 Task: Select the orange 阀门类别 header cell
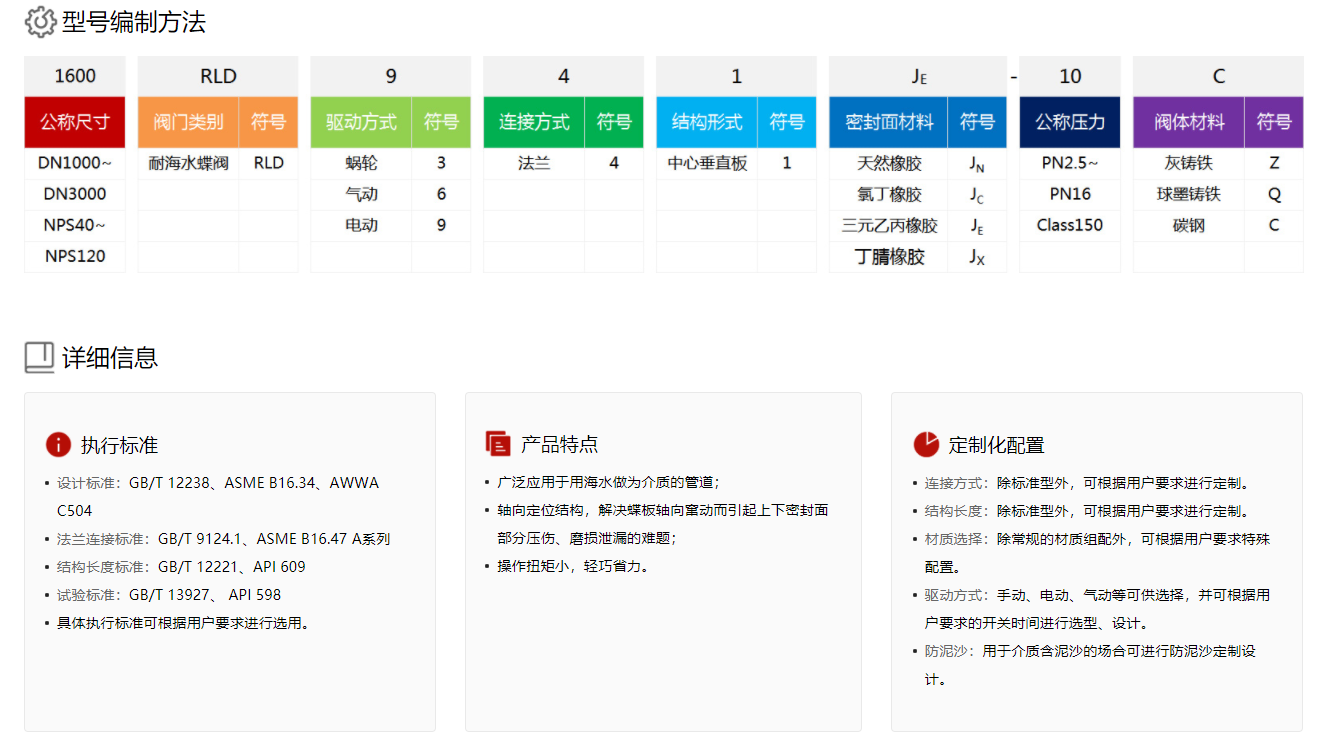click(x=188, y=122)
